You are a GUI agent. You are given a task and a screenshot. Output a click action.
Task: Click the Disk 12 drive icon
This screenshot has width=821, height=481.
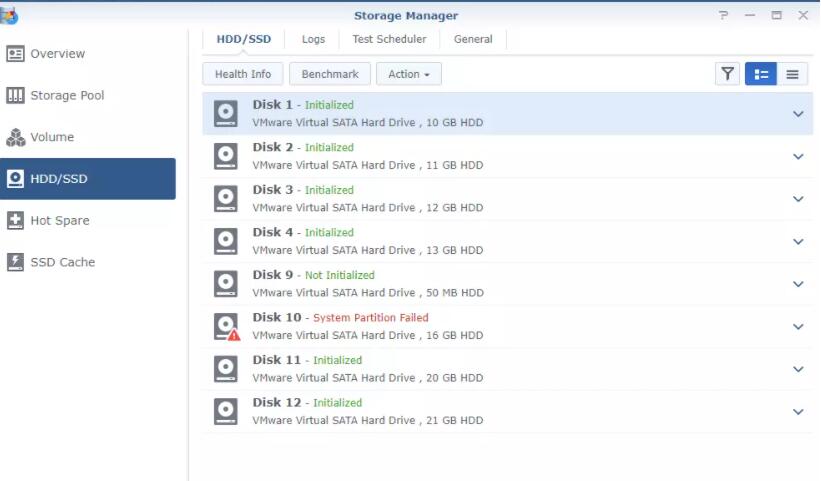tap(226, 411)
